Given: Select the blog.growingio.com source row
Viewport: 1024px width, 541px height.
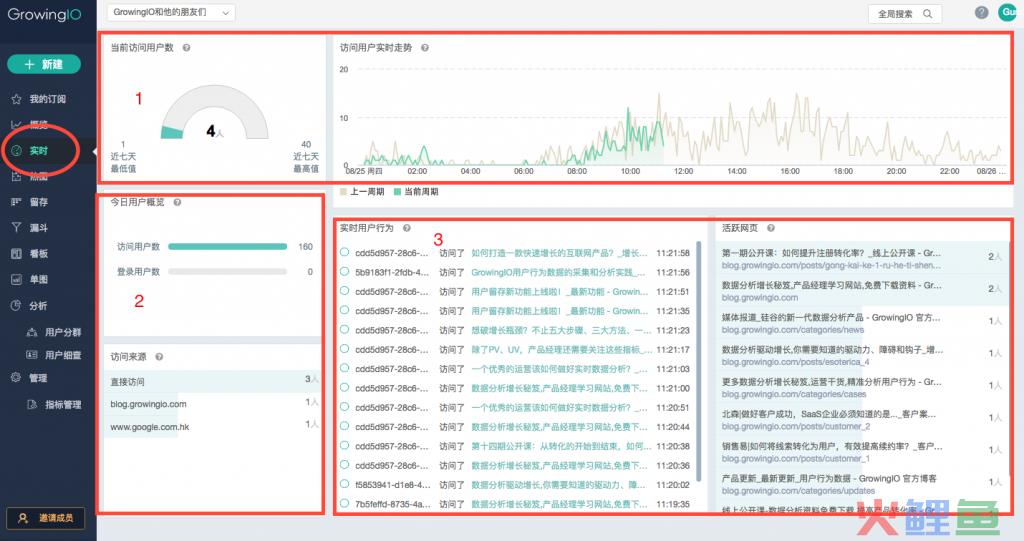Looking at the screenshot, I should (214, 404).
